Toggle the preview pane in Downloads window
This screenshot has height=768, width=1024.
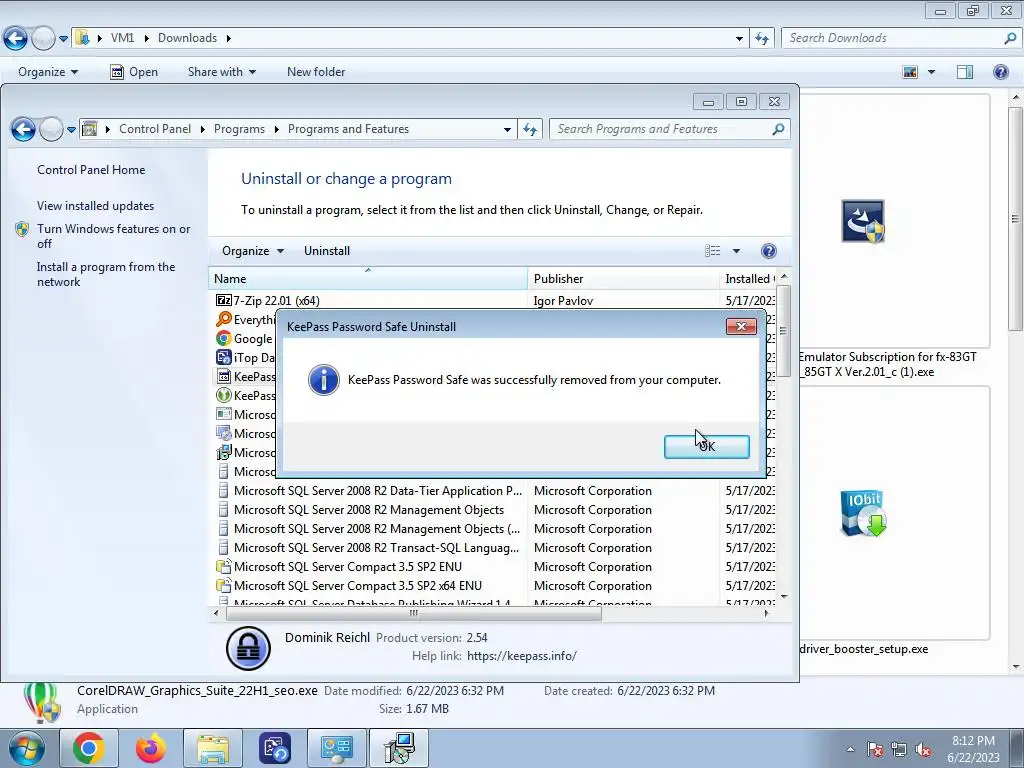965,72
